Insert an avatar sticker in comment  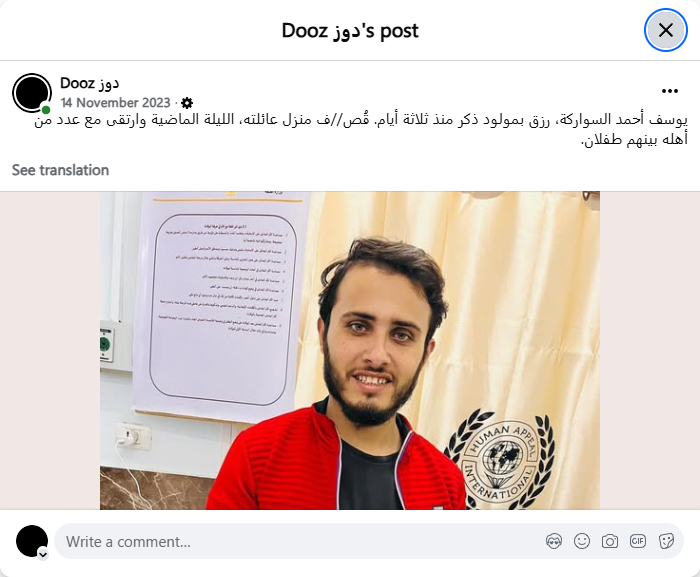pos(554,541)
